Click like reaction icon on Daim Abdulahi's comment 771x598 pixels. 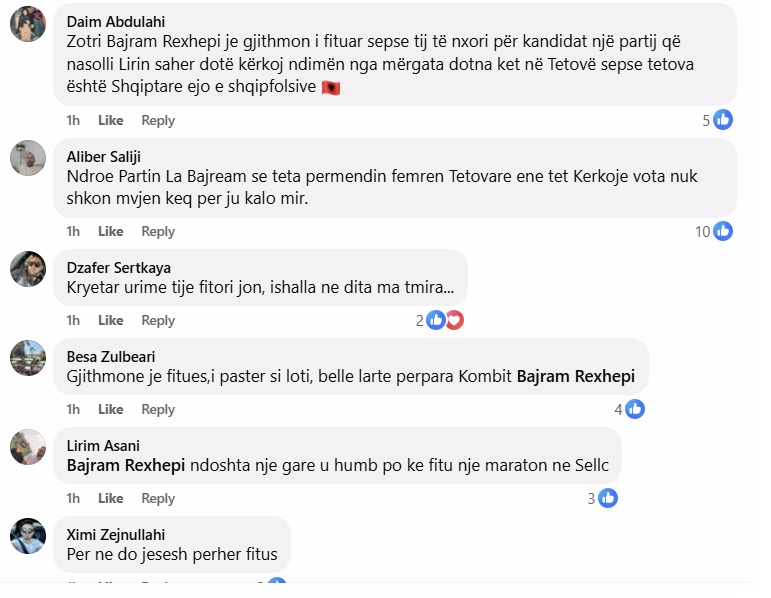click(723, 120)
